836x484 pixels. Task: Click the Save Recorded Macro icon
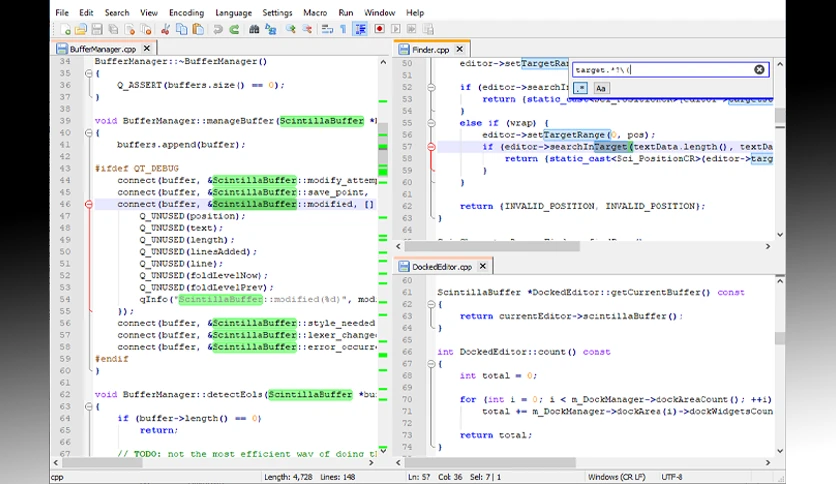428,29
